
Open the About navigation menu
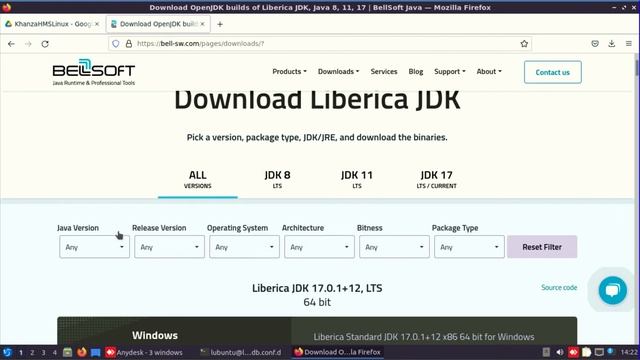pyautogui.click(x=489, y=71)
